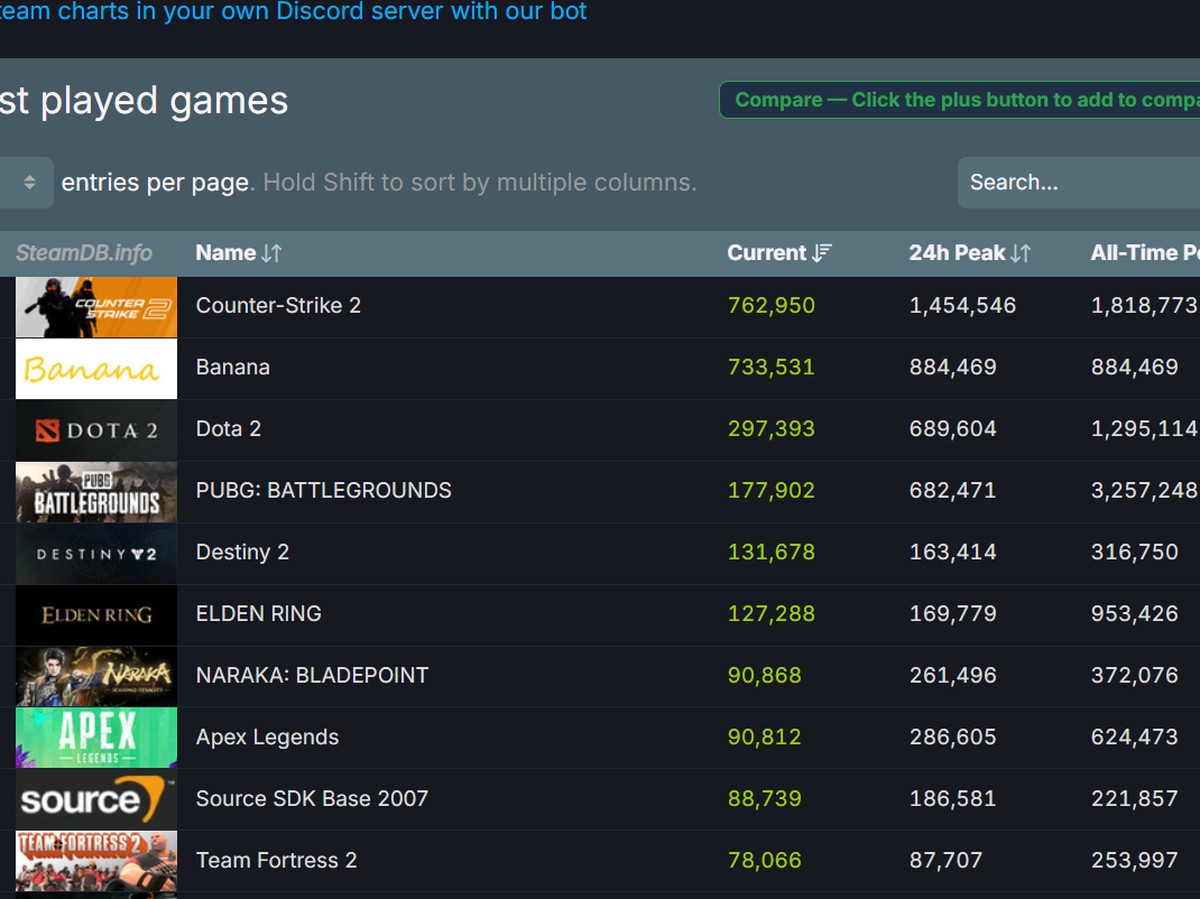Open the PUBG: BATTLEGROUNDS game page
This screenshot has height=899, width=1200.
(324, 490)
